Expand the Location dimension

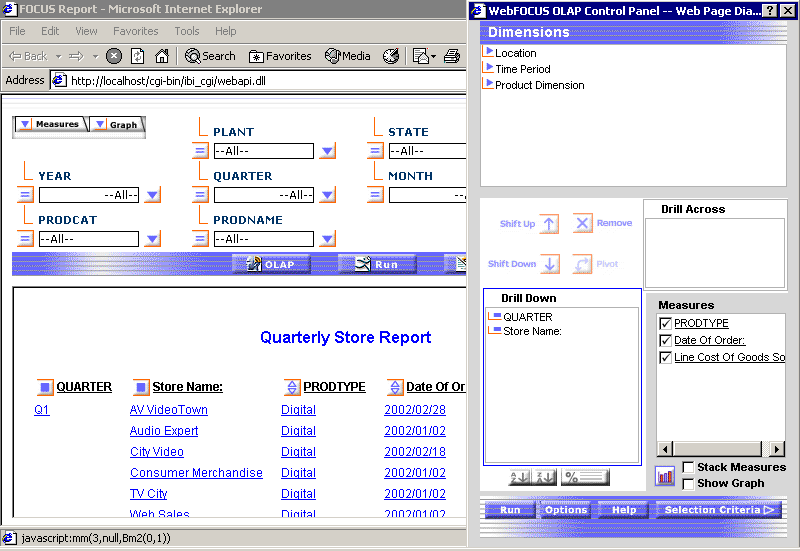click(x=489, y=52)
